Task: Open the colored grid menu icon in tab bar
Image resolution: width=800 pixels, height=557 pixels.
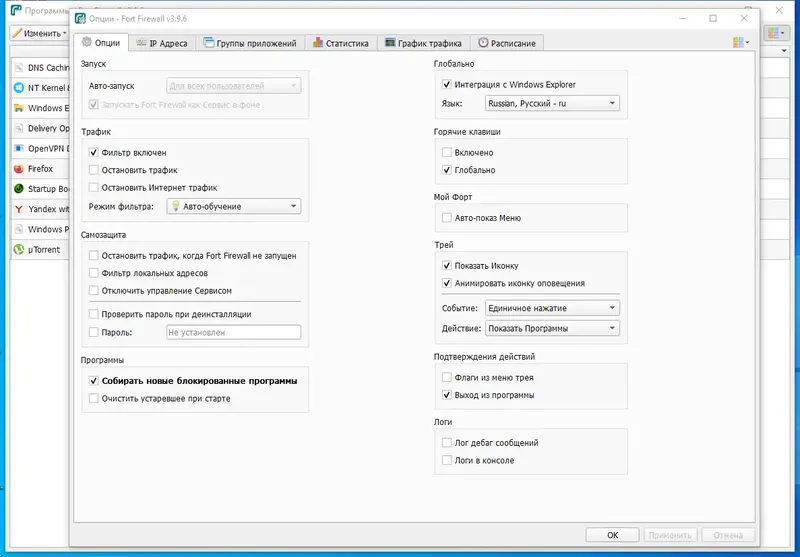Action: point(741,43)
